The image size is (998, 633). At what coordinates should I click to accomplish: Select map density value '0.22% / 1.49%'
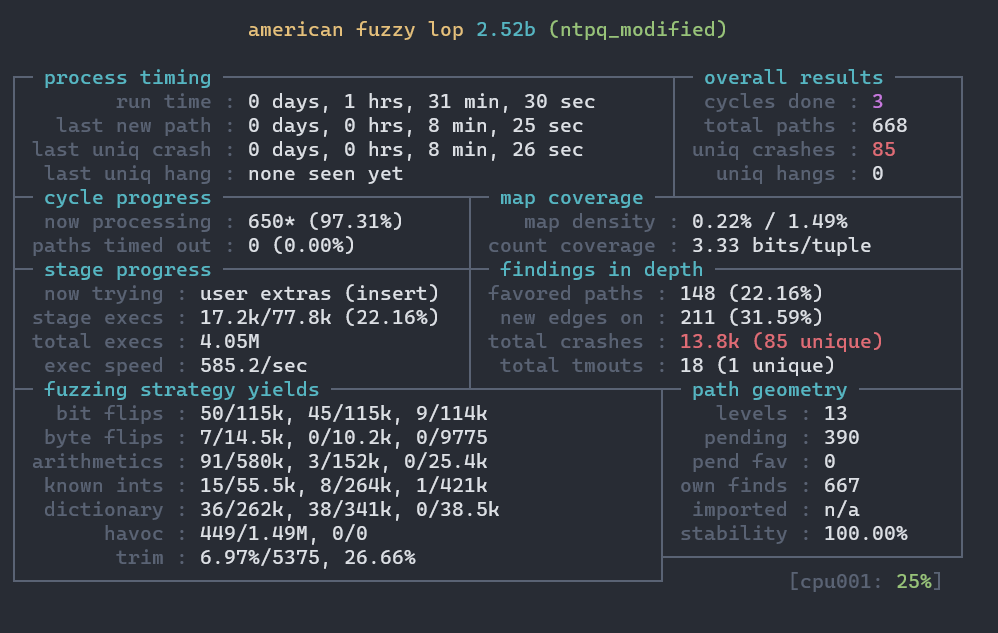[x=770, y=221]
